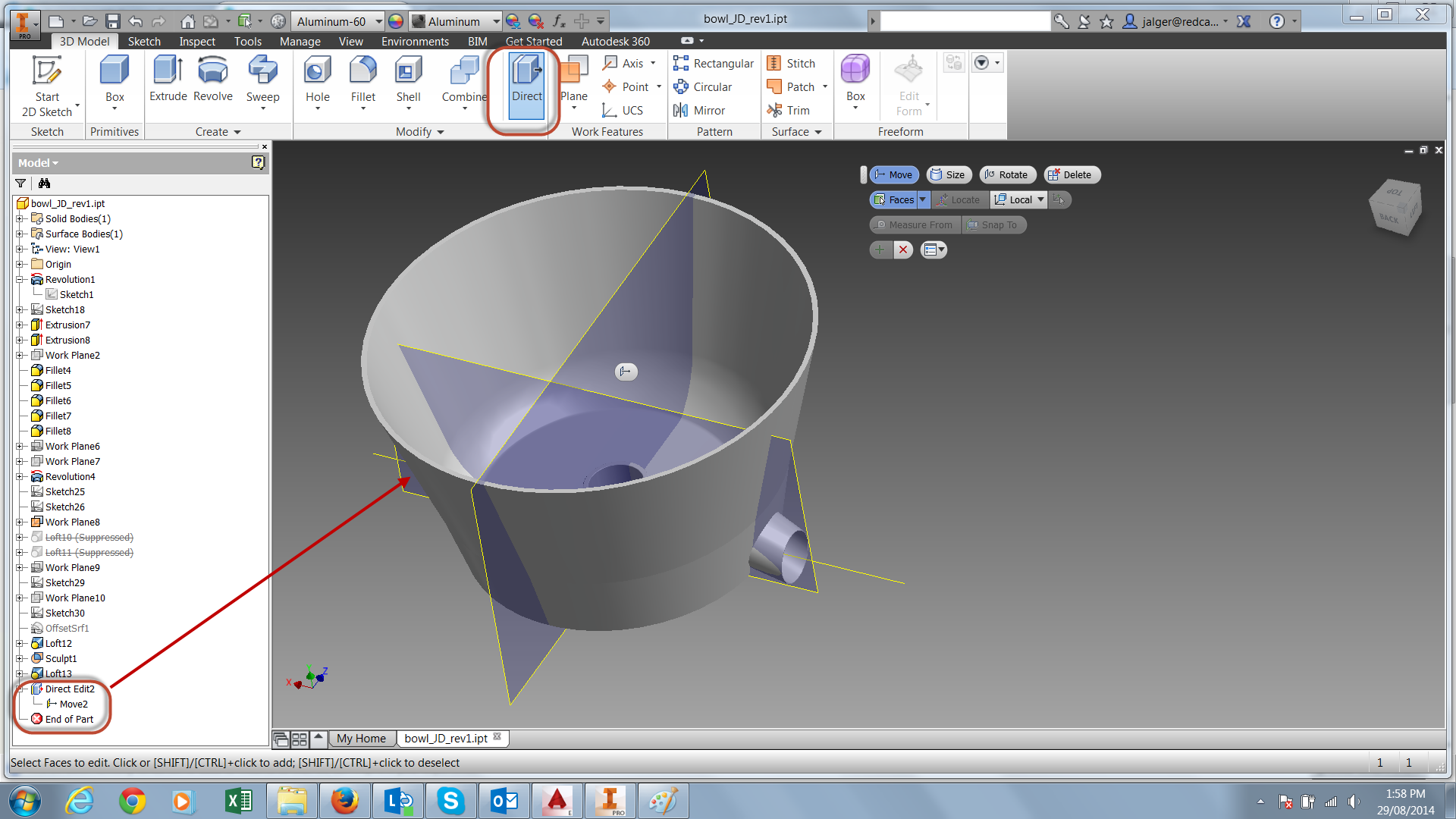1456x819 pixels.
Task: Open the Environments ribbon tab
Action: 415,42
